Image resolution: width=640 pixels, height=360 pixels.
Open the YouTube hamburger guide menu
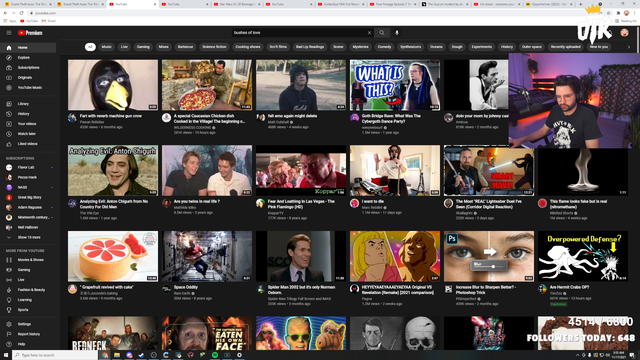click(x=9, y=33)
